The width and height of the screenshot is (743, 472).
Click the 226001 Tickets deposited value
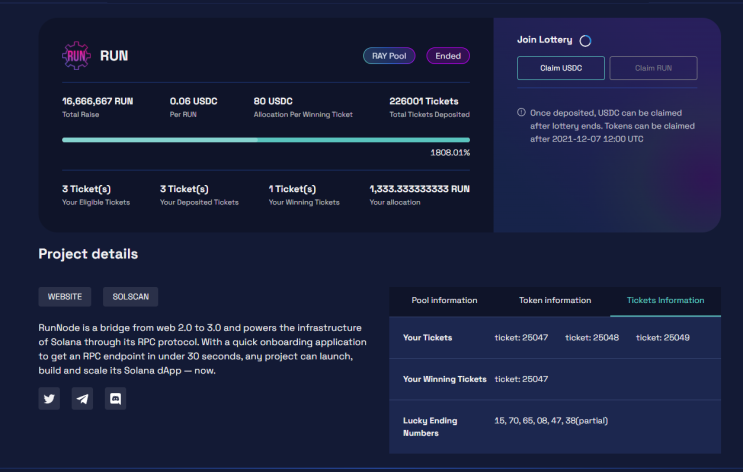(424, 101)
